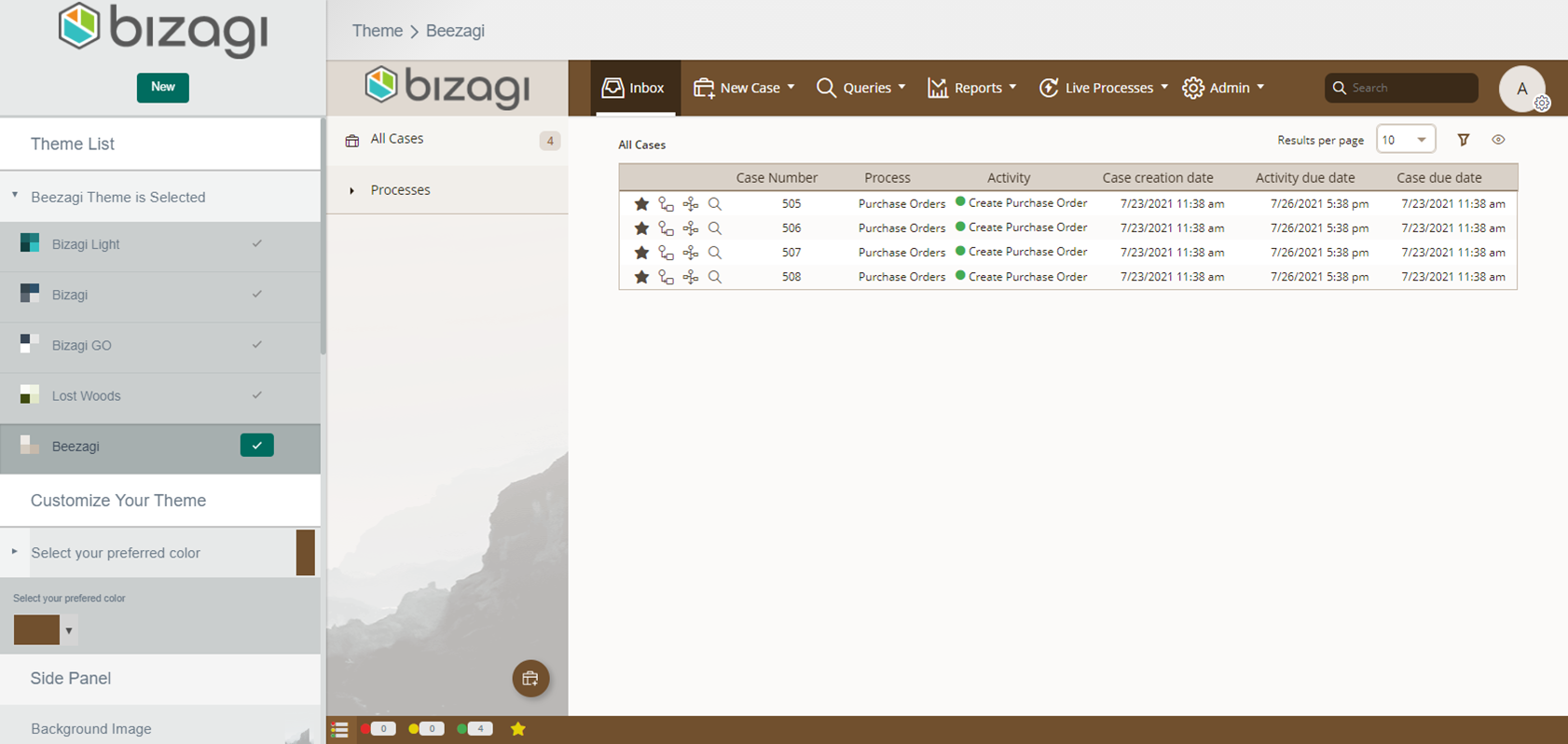1568x744 pixels.
Task: Click the theme list vertical scrollbar
Action: tap(323, 236)
